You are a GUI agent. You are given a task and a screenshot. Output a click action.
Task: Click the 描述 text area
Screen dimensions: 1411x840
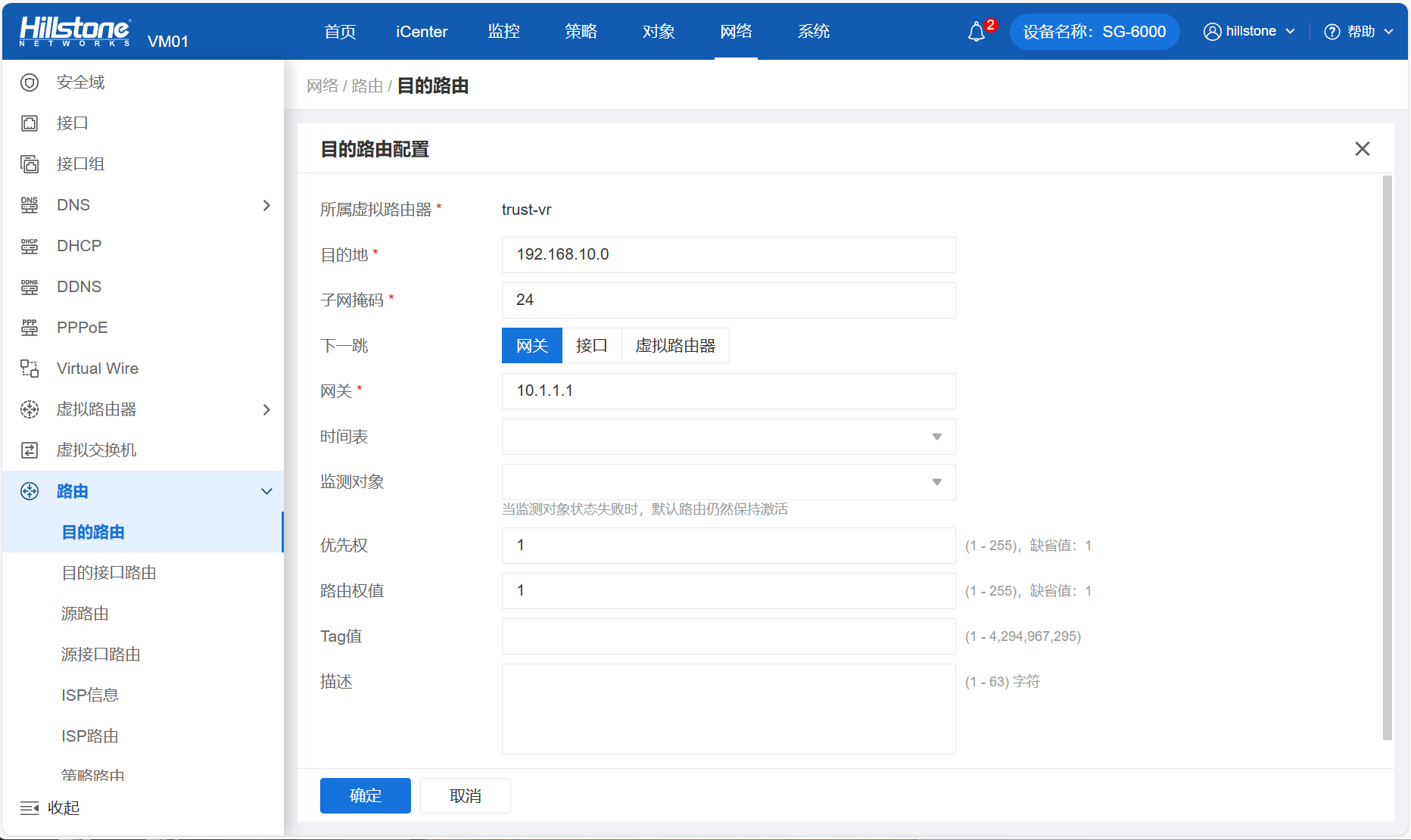point(729,709)
